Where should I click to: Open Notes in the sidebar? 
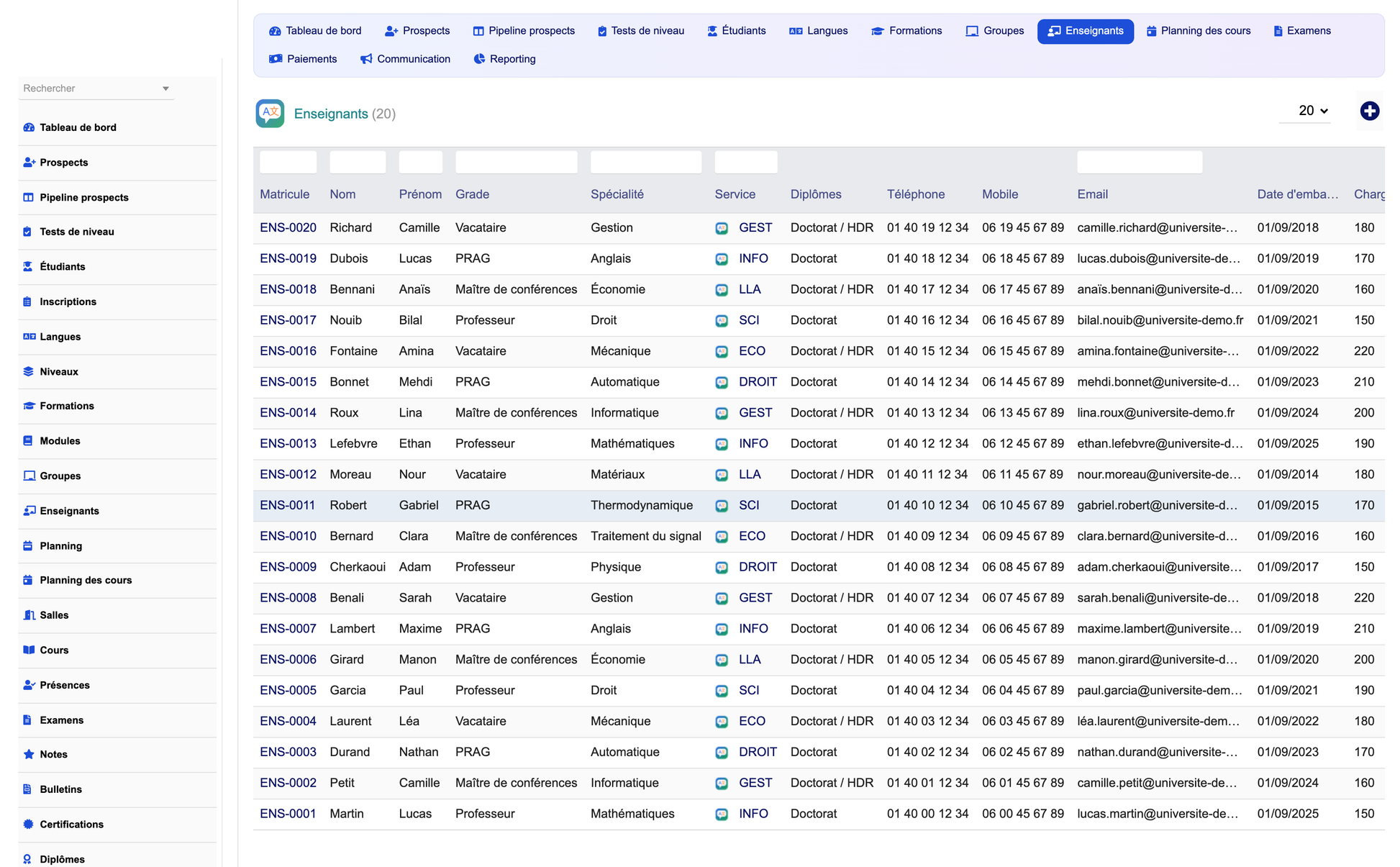(x=117, y=754)
